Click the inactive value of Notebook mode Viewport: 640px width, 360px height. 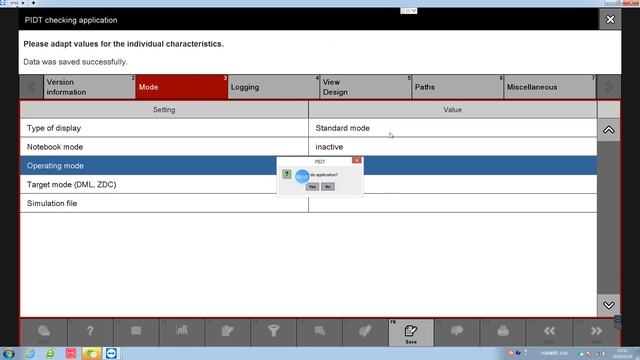tap(453, 147)
